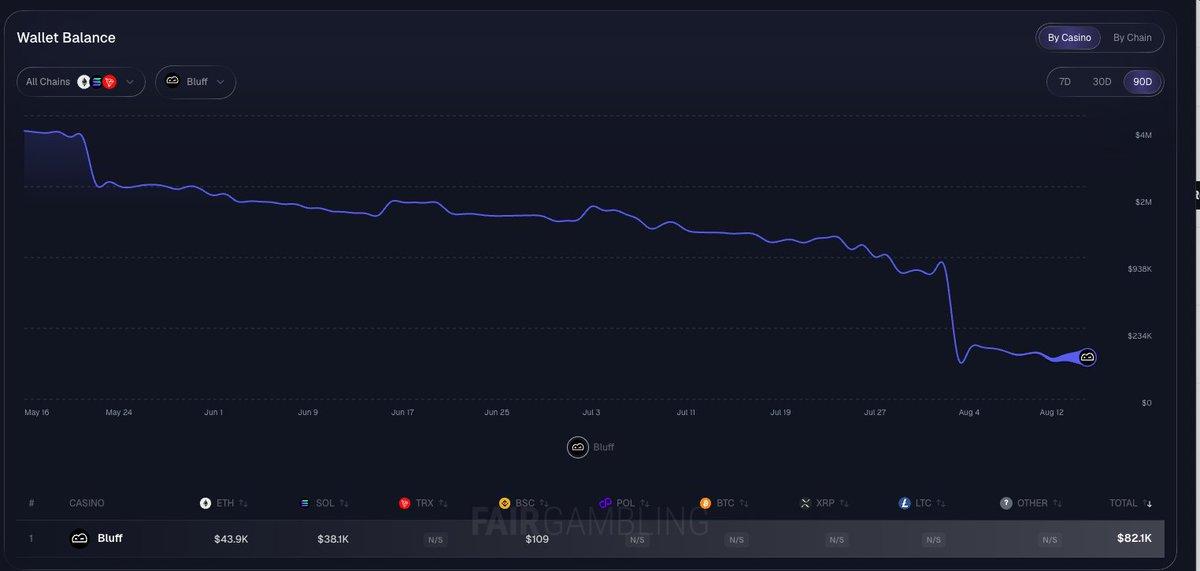Sort table by ETH column arrows

[x=243, y=503]
